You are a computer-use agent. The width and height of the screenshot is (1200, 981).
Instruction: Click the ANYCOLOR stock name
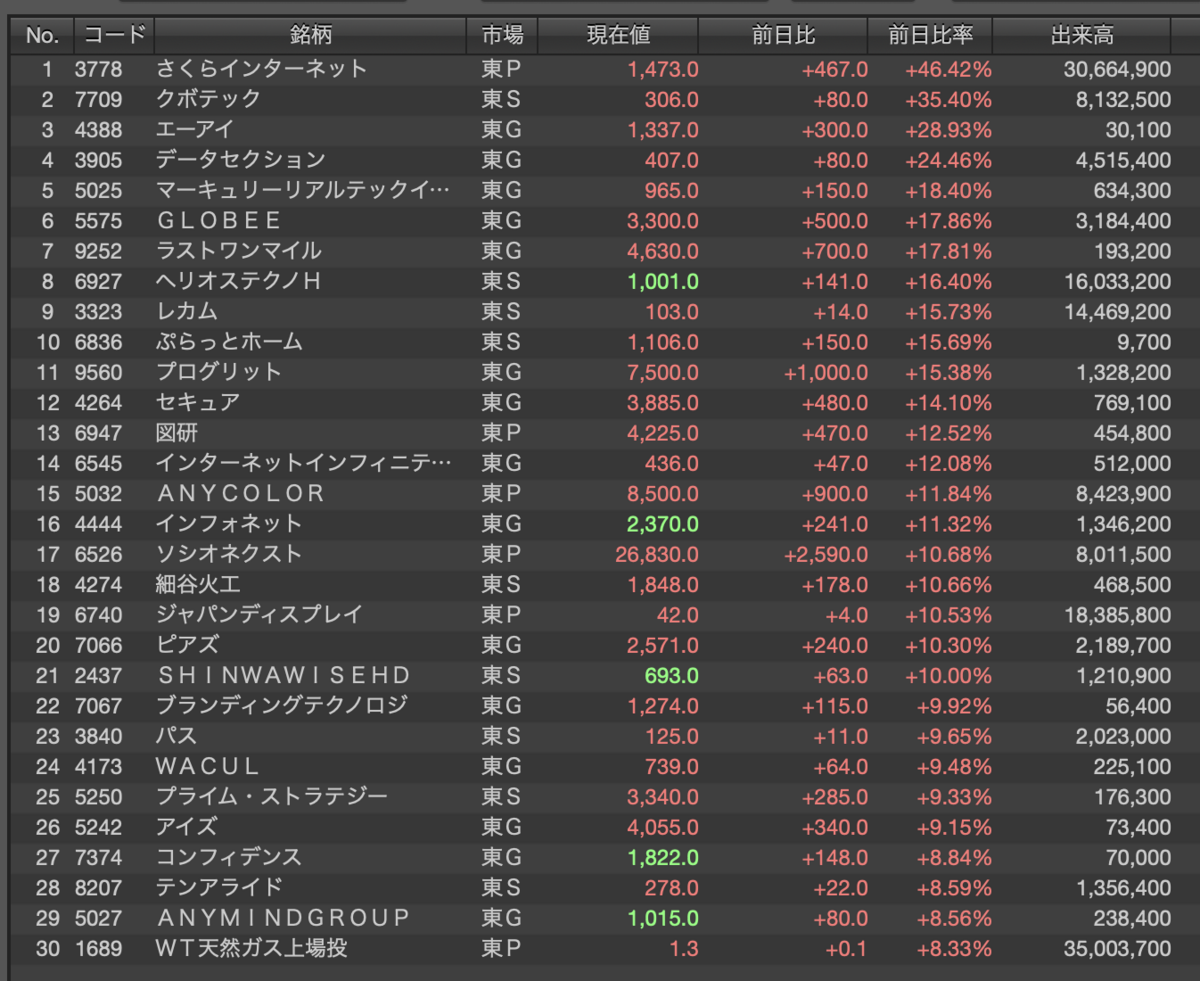241,493
